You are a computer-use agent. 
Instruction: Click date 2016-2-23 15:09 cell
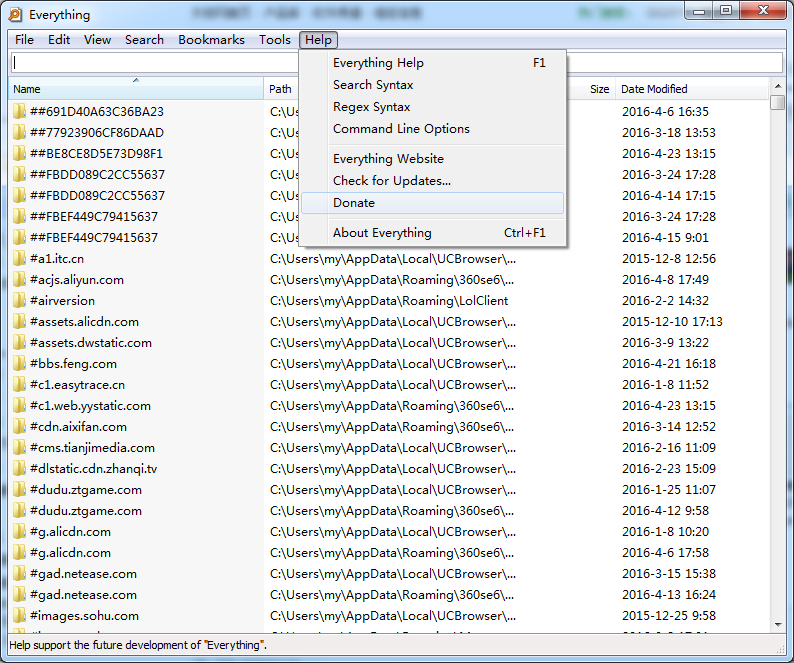[669, 469]
